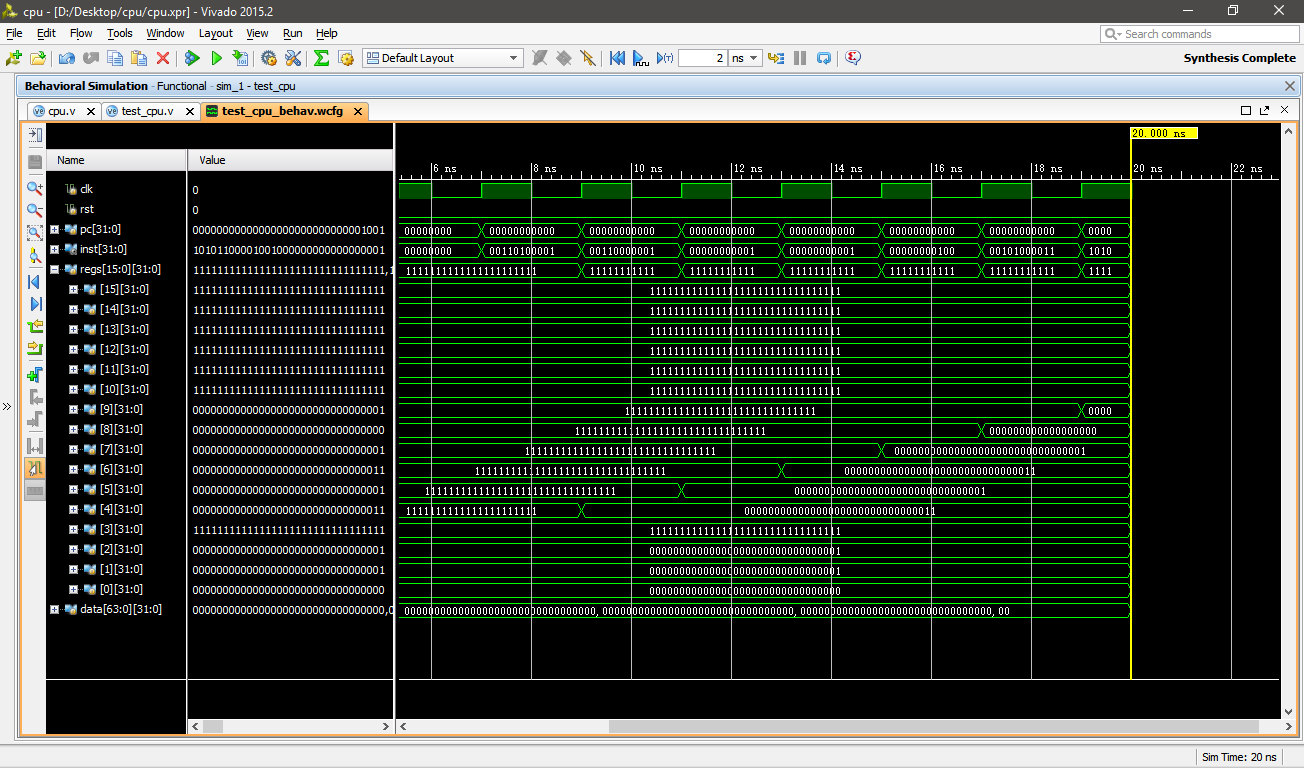
Task: Expand the data[63:0][31:0] signal
Action: click(55, 609)
